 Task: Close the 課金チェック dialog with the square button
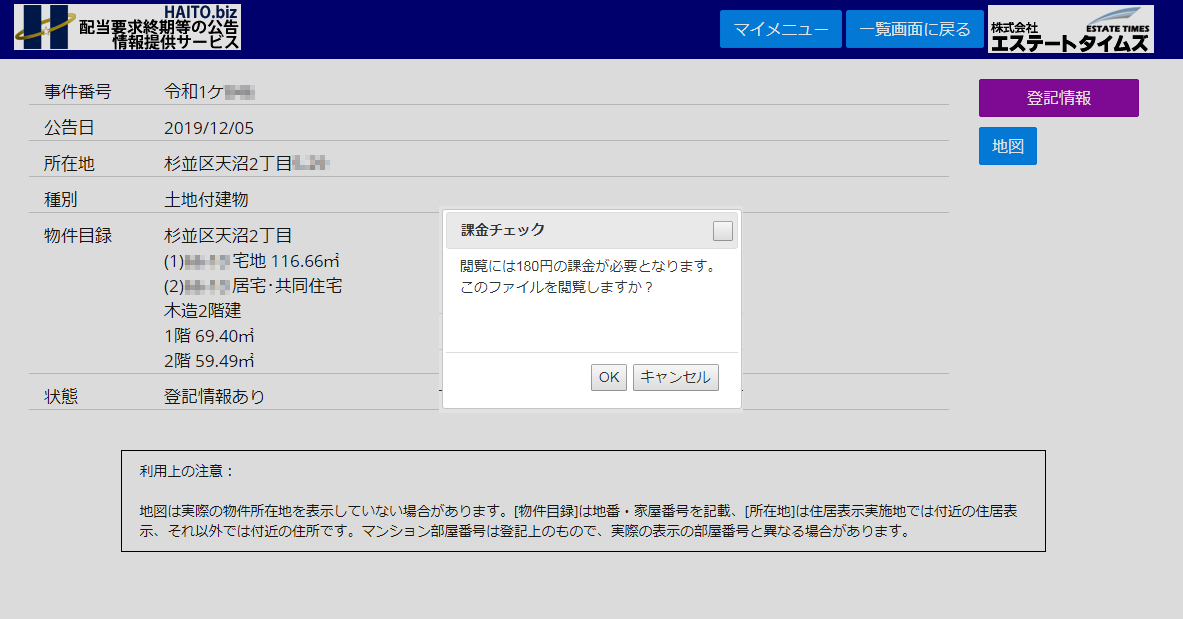coord(722,231)
